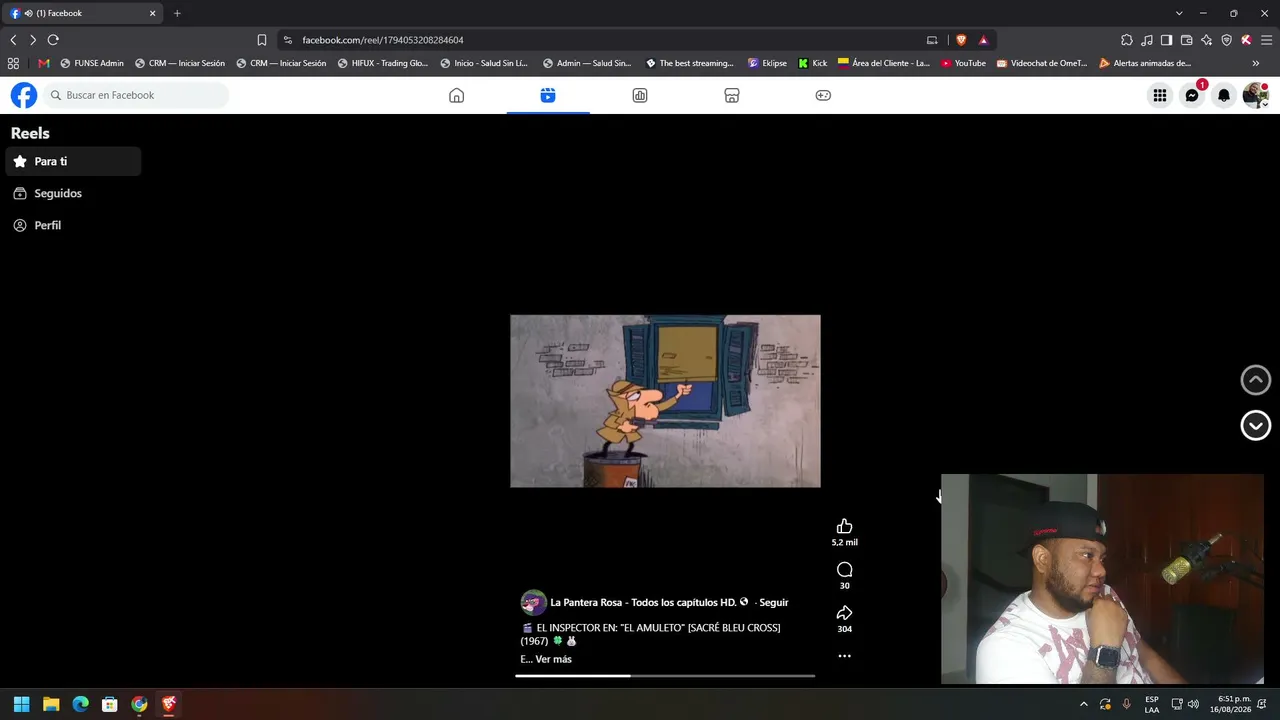Select Para ti in Reels sidebar

click(73, 161)
